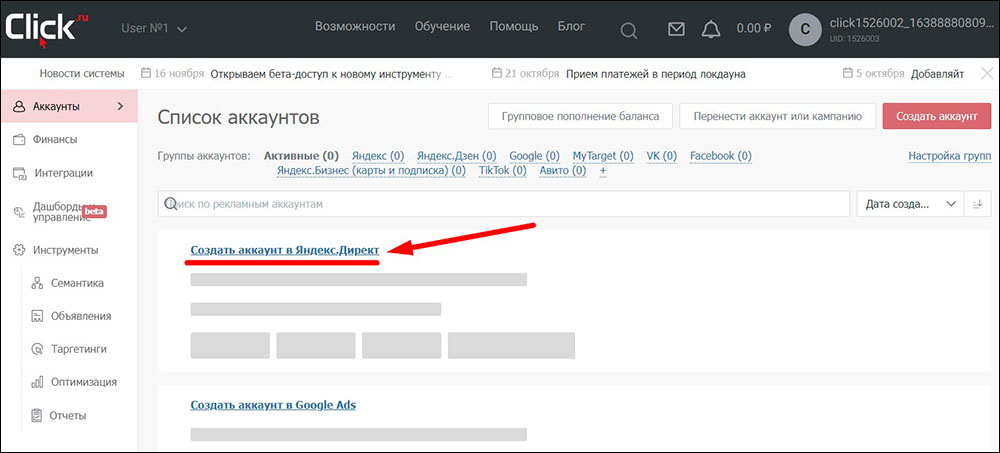Click the Семантика icon in sidebar

tap(37, 283)
